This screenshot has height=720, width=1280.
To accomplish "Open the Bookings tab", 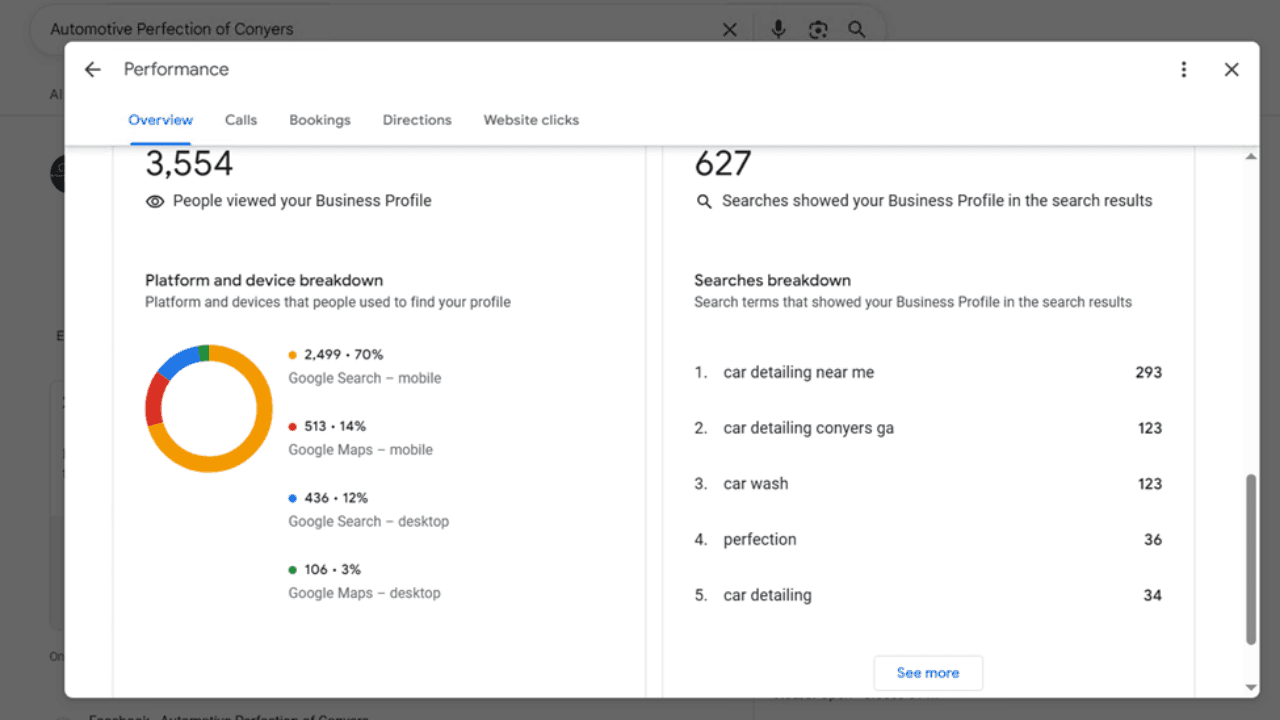I will click(x=320, y=120).
